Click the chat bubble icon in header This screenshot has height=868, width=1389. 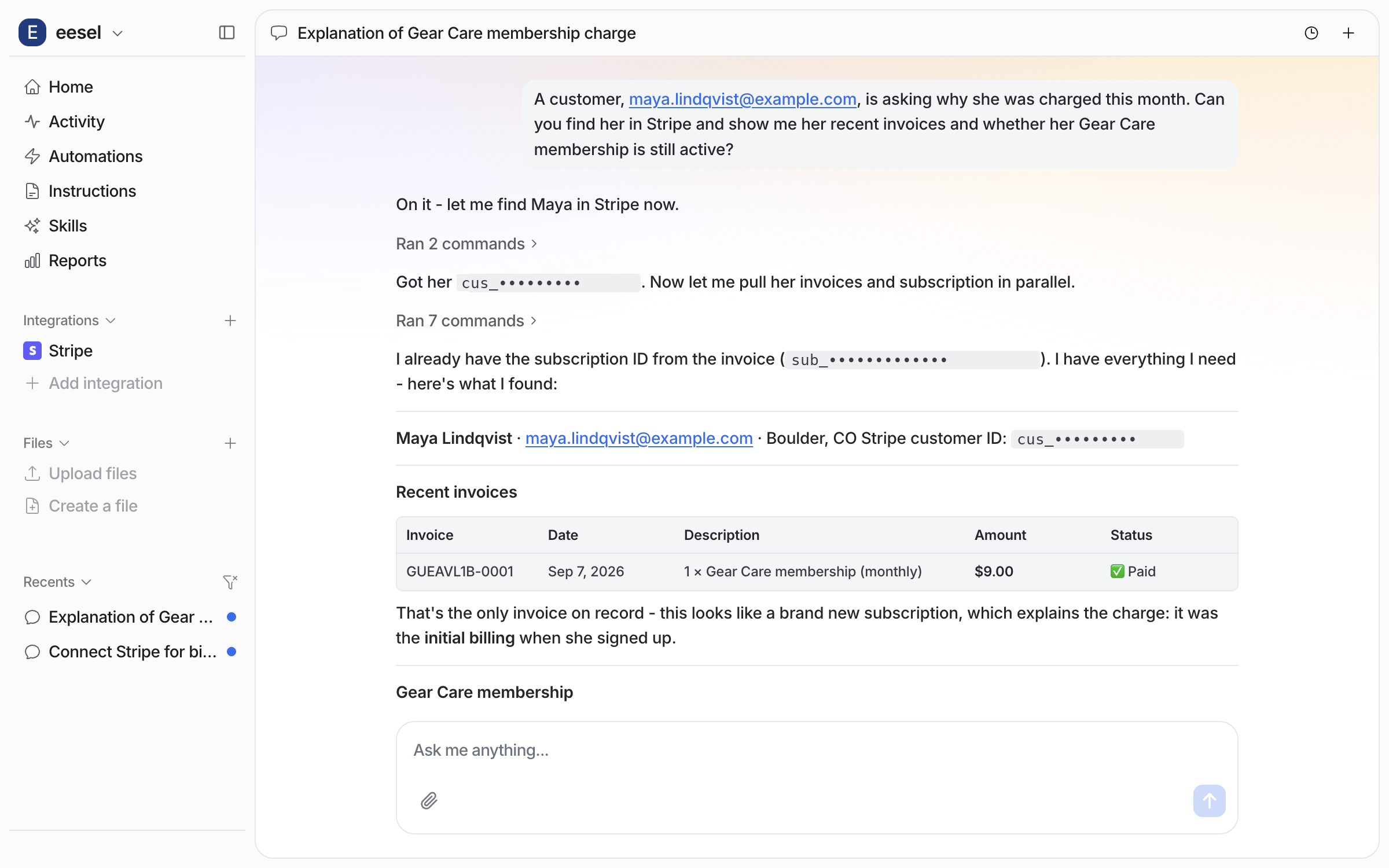279,33
